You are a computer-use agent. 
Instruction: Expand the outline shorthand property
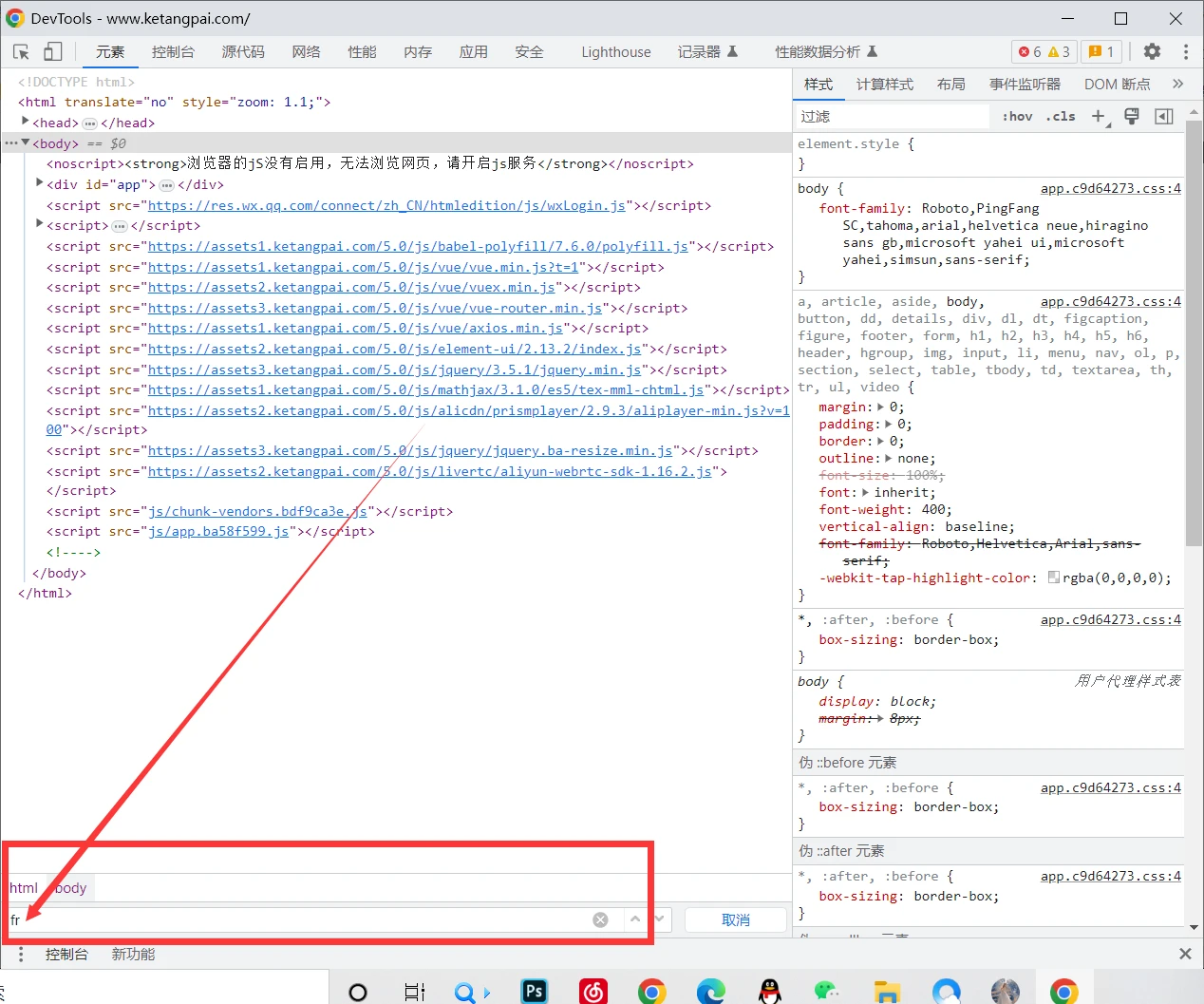(889, 458)
